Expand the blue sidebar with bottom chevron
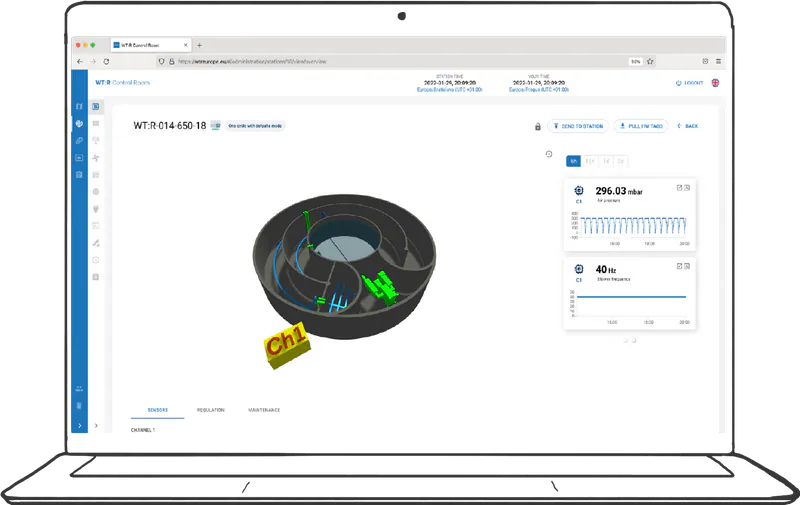The width and height of the screenshot is (800, 505). click(x=79, y=425)
